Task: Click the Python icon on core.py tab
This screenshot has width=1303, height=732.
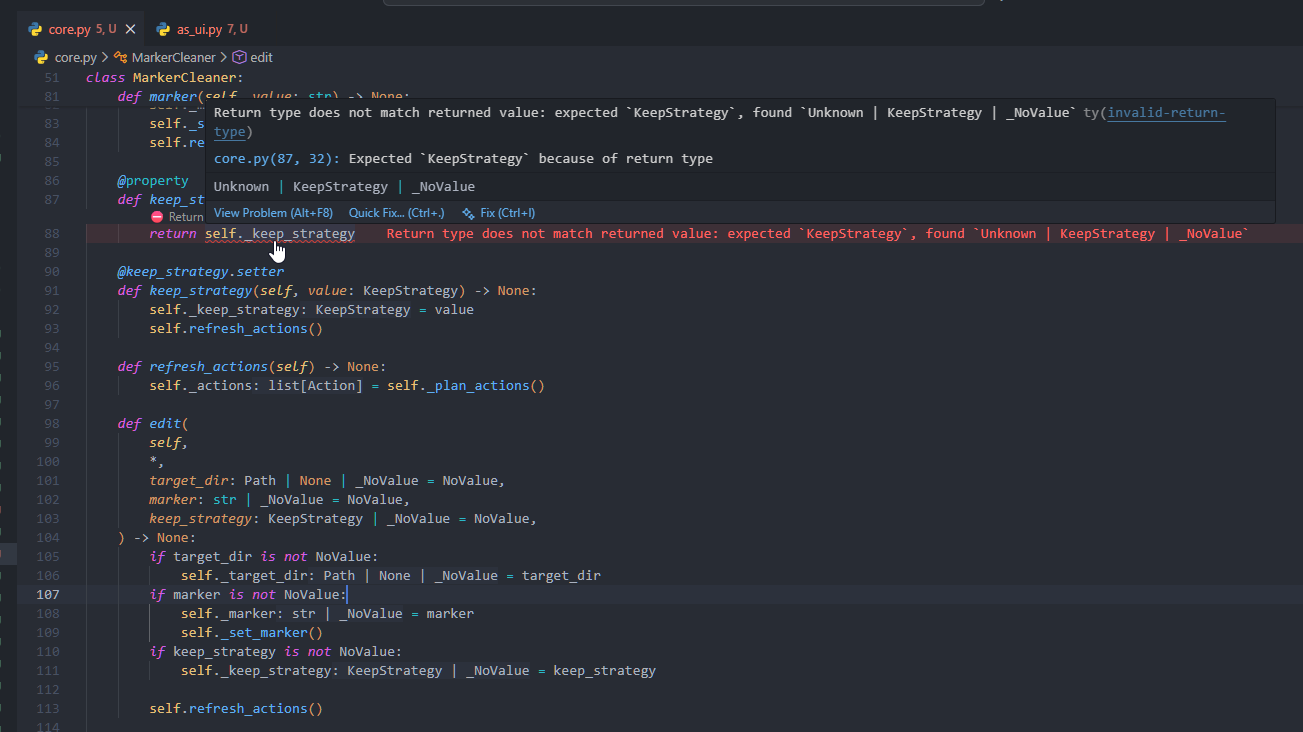Action: (35, 29)
